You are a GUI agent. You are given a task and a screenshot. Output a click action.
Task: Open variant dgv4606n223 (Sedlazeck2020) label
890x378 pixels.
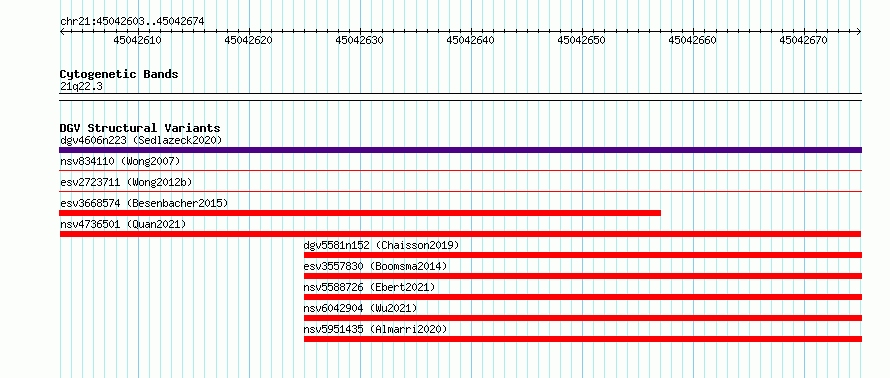pos(141,140)
